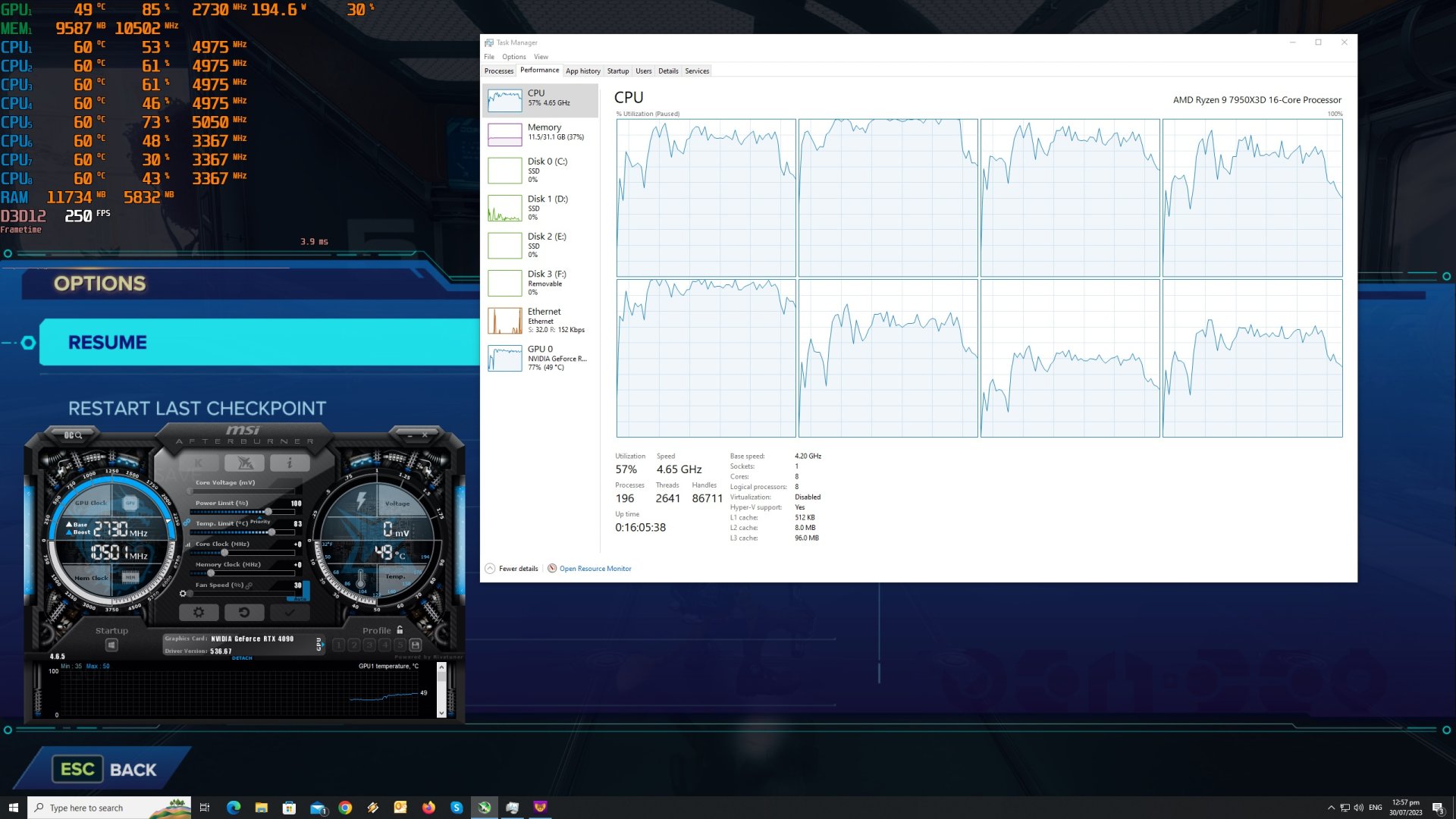Image resolution: width=1456 pixels, height=819 pixels.
Task: Open the Options menu in Task Manager
Action: coord(513,57)
